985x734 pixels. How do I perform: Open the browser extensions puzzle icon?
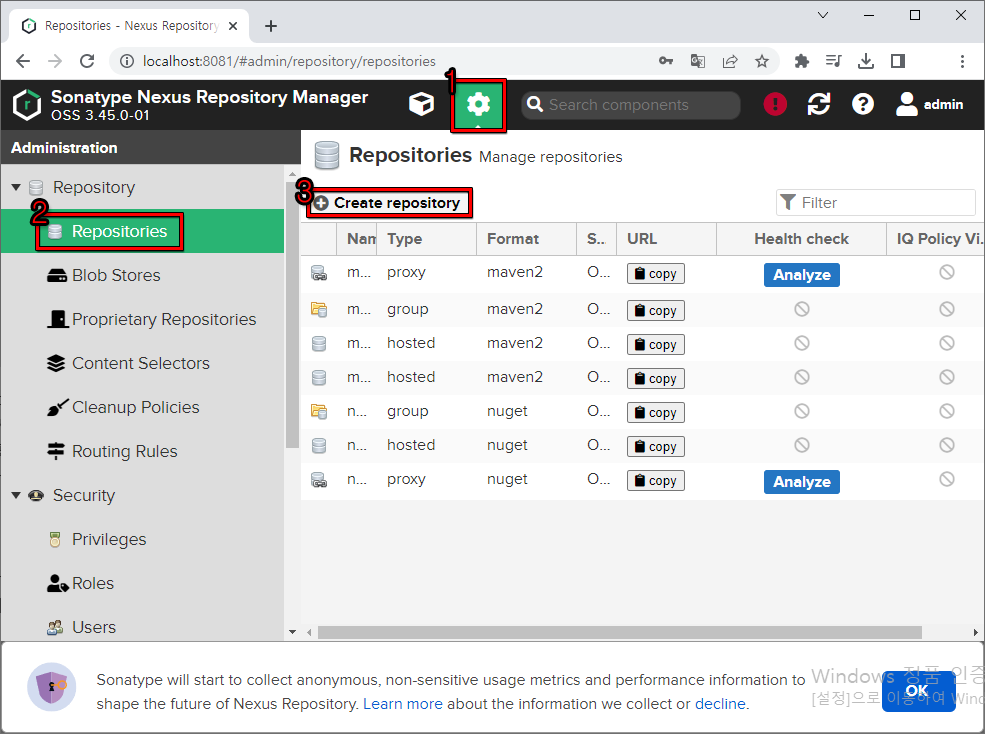tap(802, 61)
